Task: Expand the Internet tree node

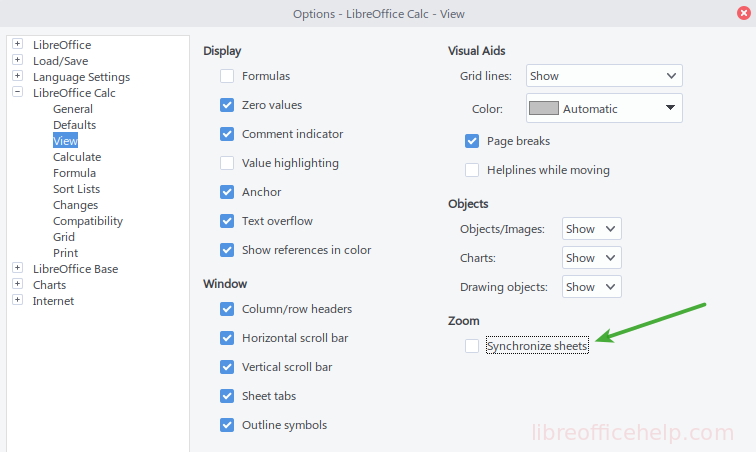Action: point(17,300)
